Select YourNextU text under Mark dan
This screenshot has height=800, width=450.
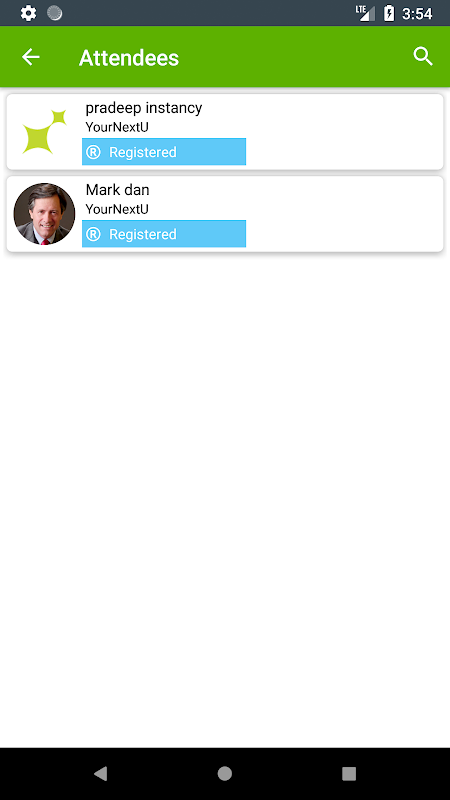[x=117, y=209]
